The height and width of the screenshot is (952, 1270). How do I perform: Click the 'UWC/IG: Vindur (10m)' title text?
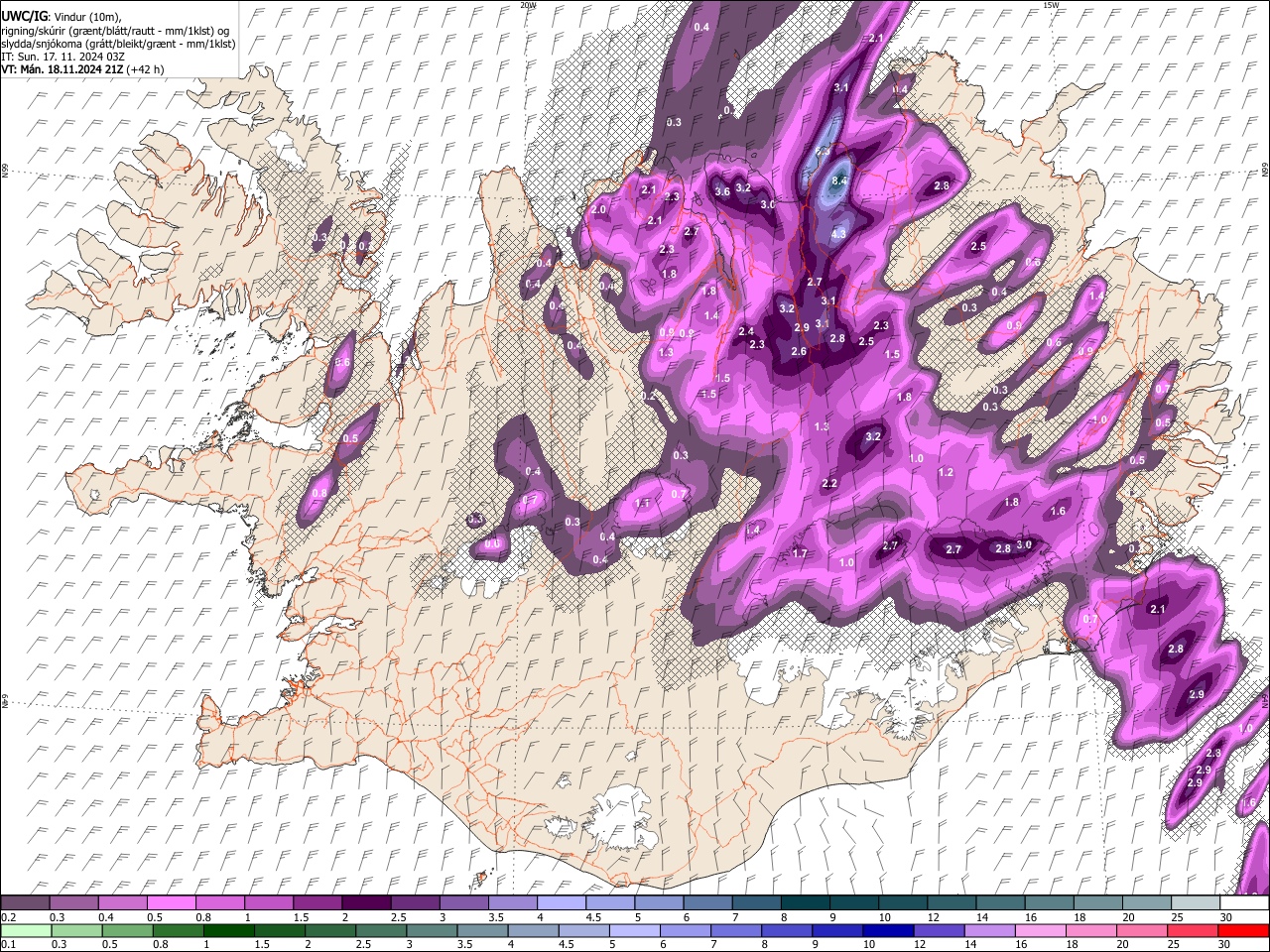(60, 16)
